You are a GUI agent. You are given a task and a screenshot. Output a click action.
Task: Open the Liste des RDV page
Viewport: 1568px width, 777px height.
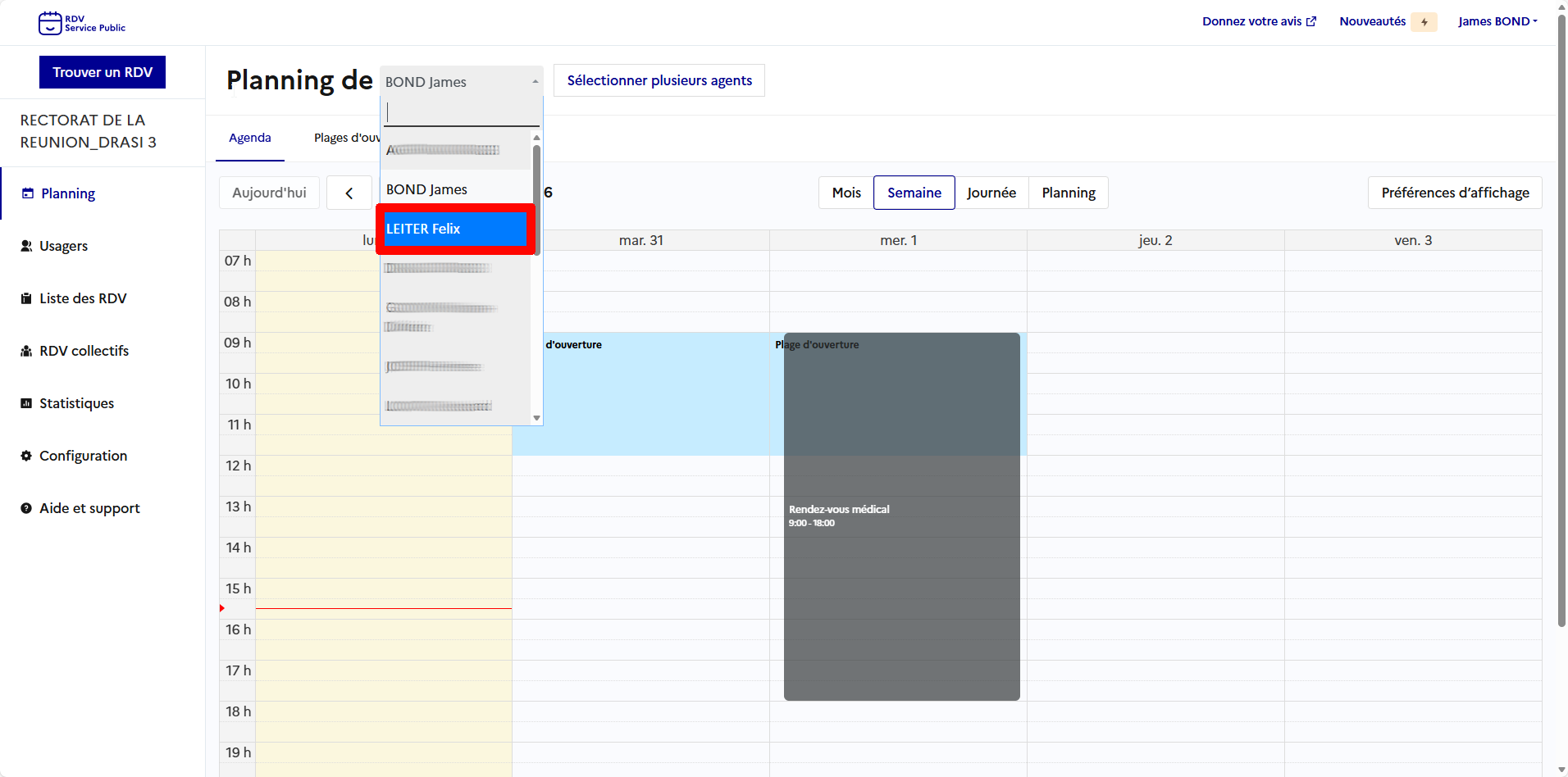83,298
